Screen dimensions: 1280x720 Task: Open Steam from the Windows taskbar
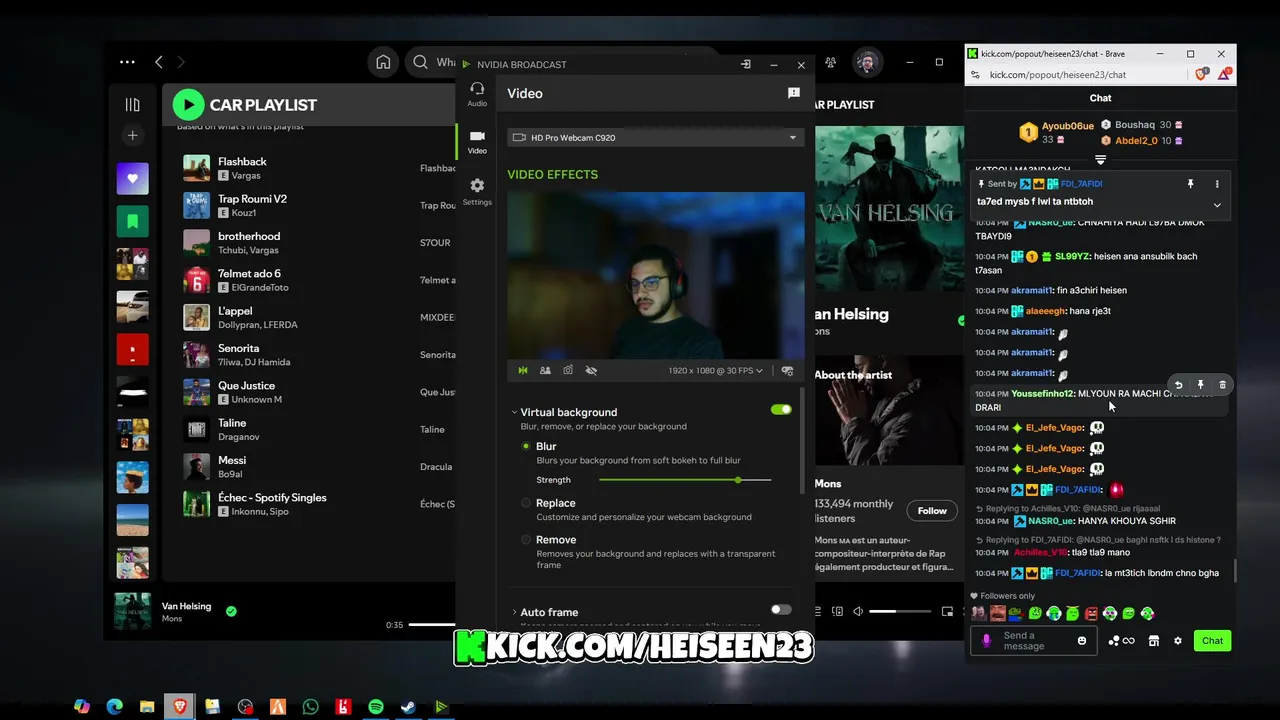click(408, 707)
